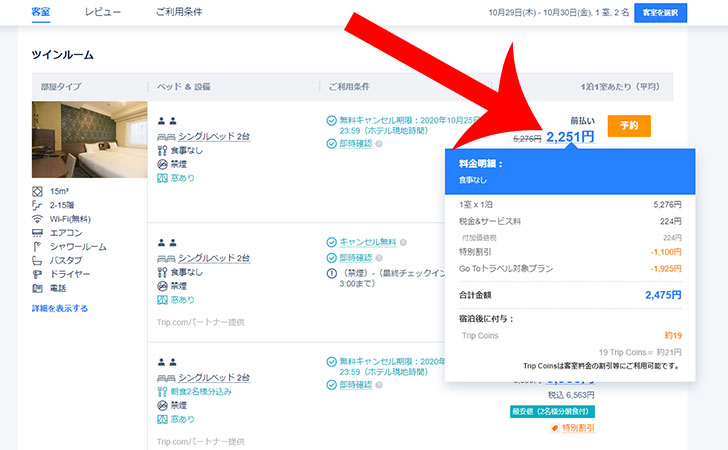The width and height of the screenshot is (728, 450).
Task: Click 窓あり window label in first row
Action: coord(182,178)
